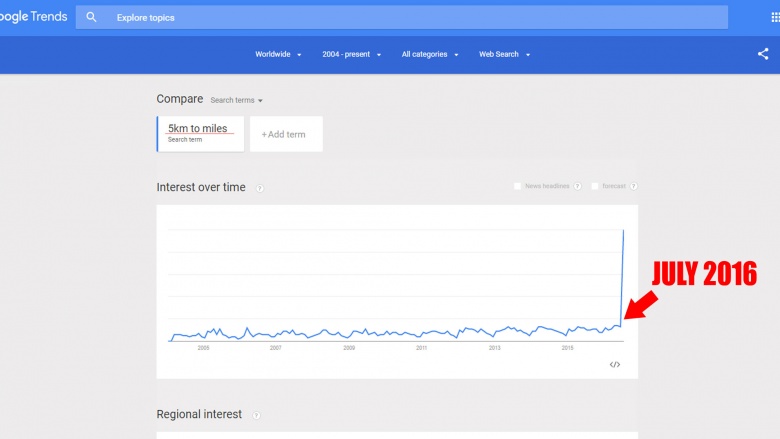Viewport: 780px width, 439px height.
Task: Click the 2007 axis label
Action: (276, 348)
